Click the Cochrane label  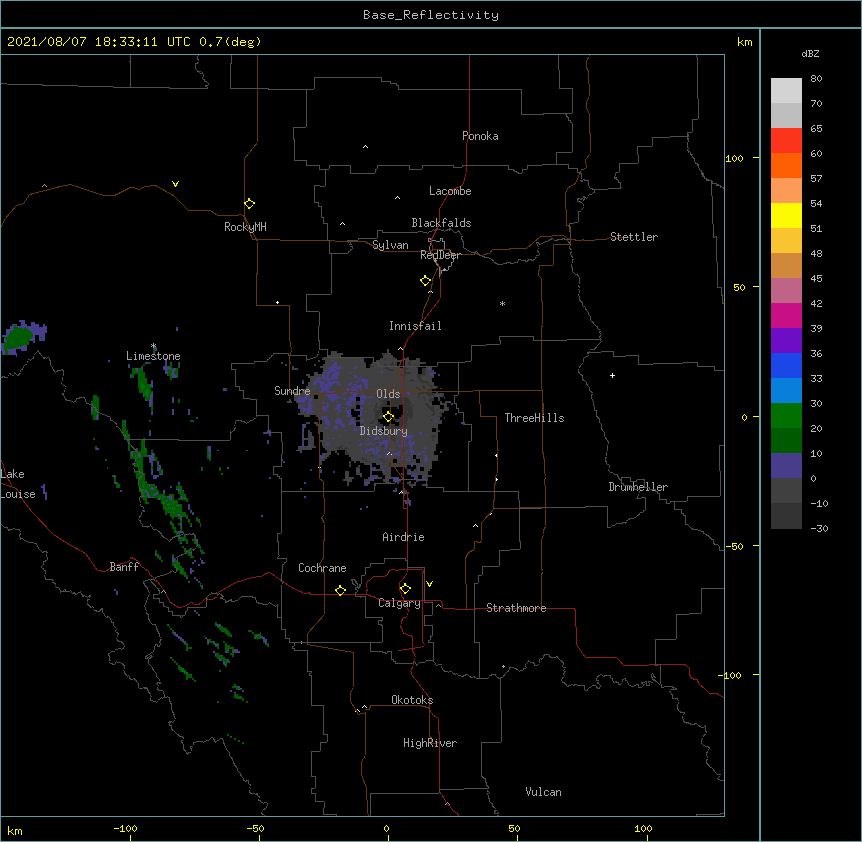322,568
